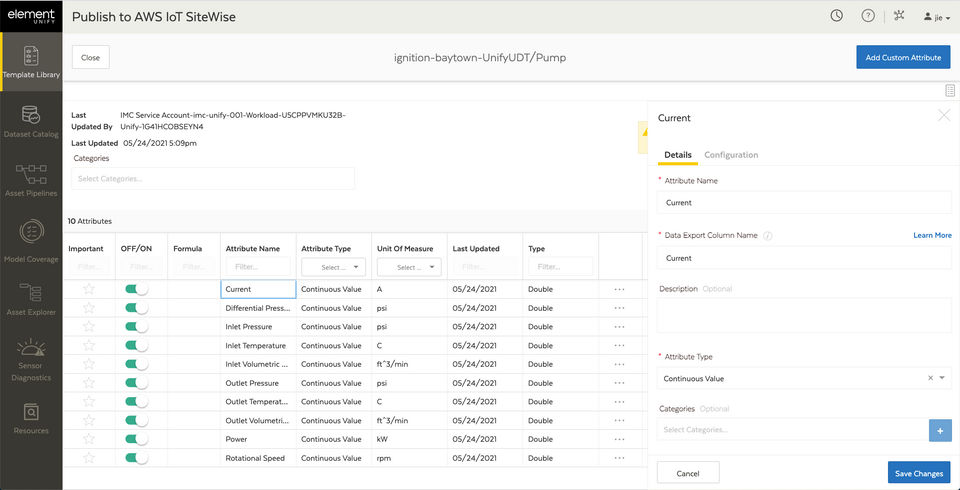Click the Attribute Name column filter box

258,267
